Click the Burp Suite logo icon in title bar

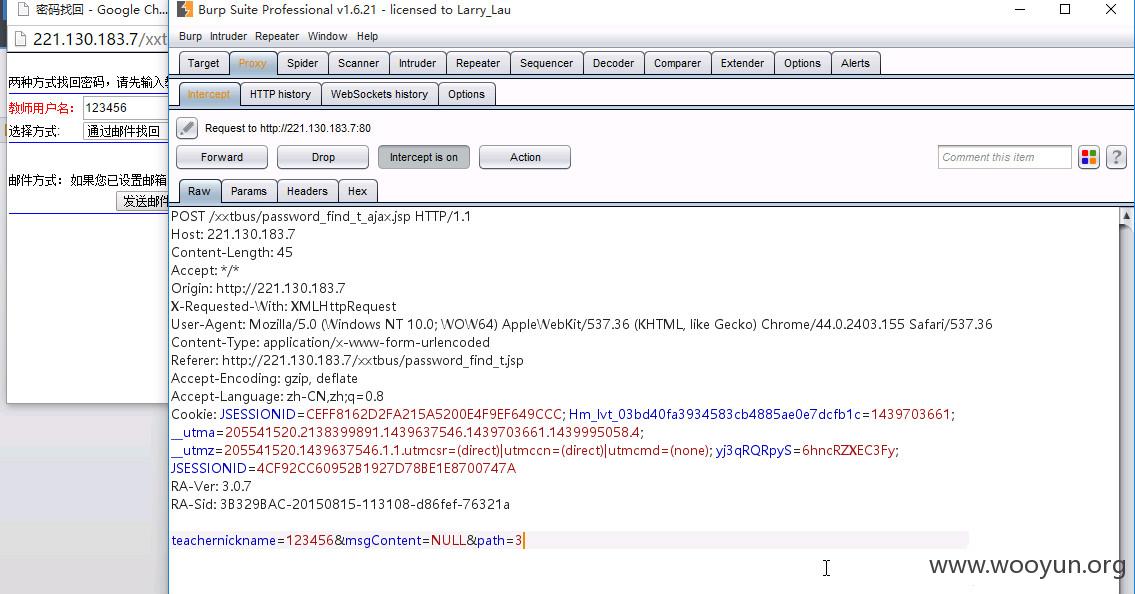pyautogui.click(x=185, y=9)
